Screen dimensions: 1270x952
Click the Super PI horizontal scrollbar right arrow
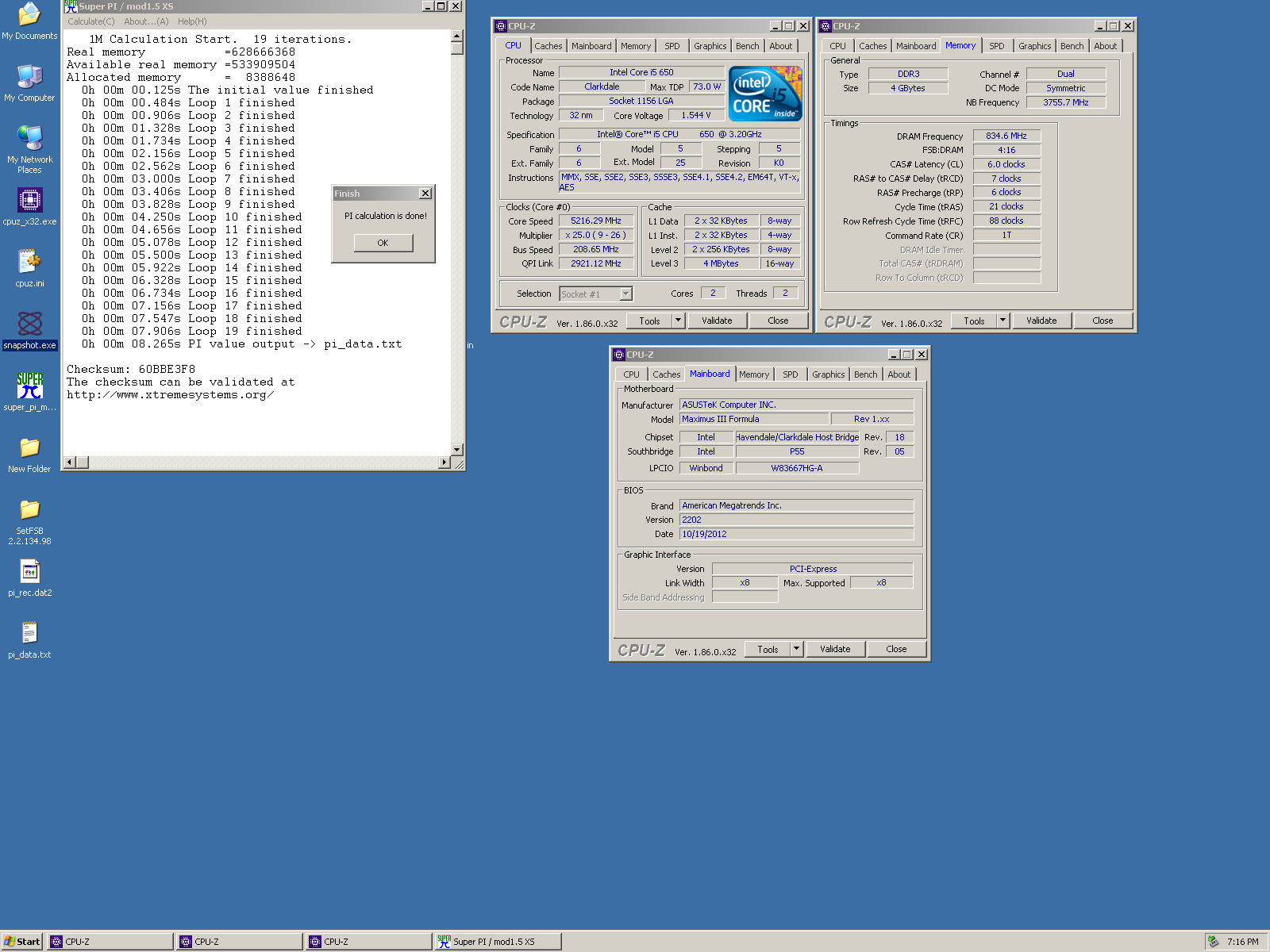[x=444, y=462]
